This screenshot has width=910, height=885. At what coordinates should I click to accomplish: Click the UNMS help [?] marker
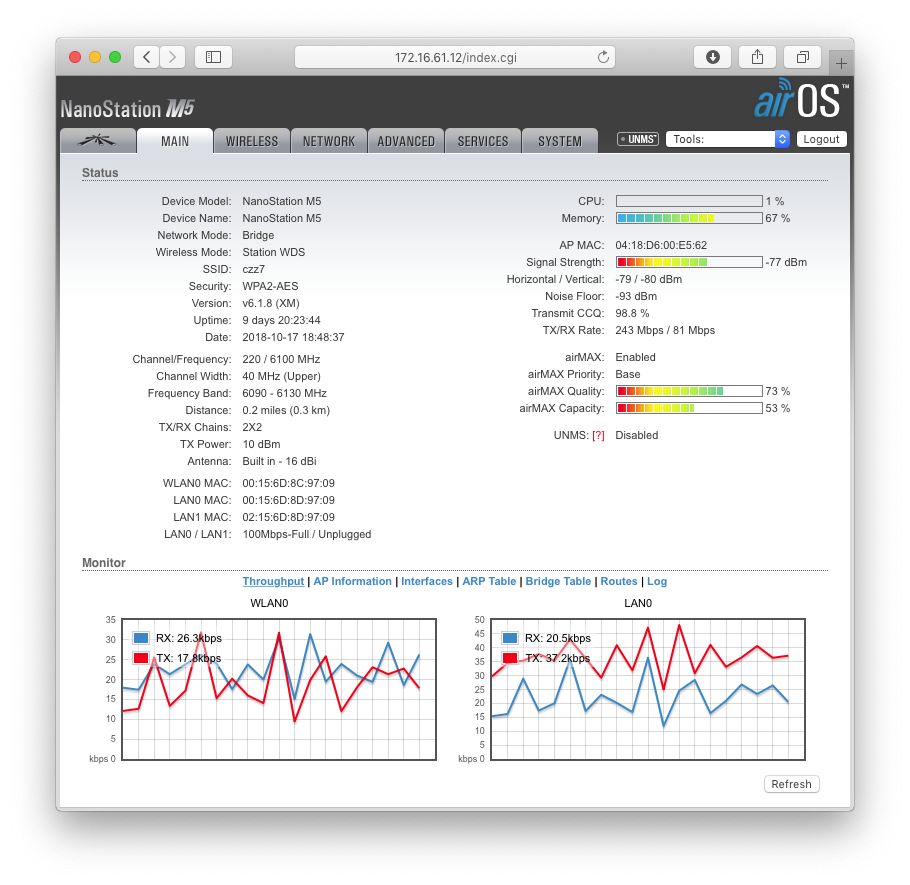[598, 435]
